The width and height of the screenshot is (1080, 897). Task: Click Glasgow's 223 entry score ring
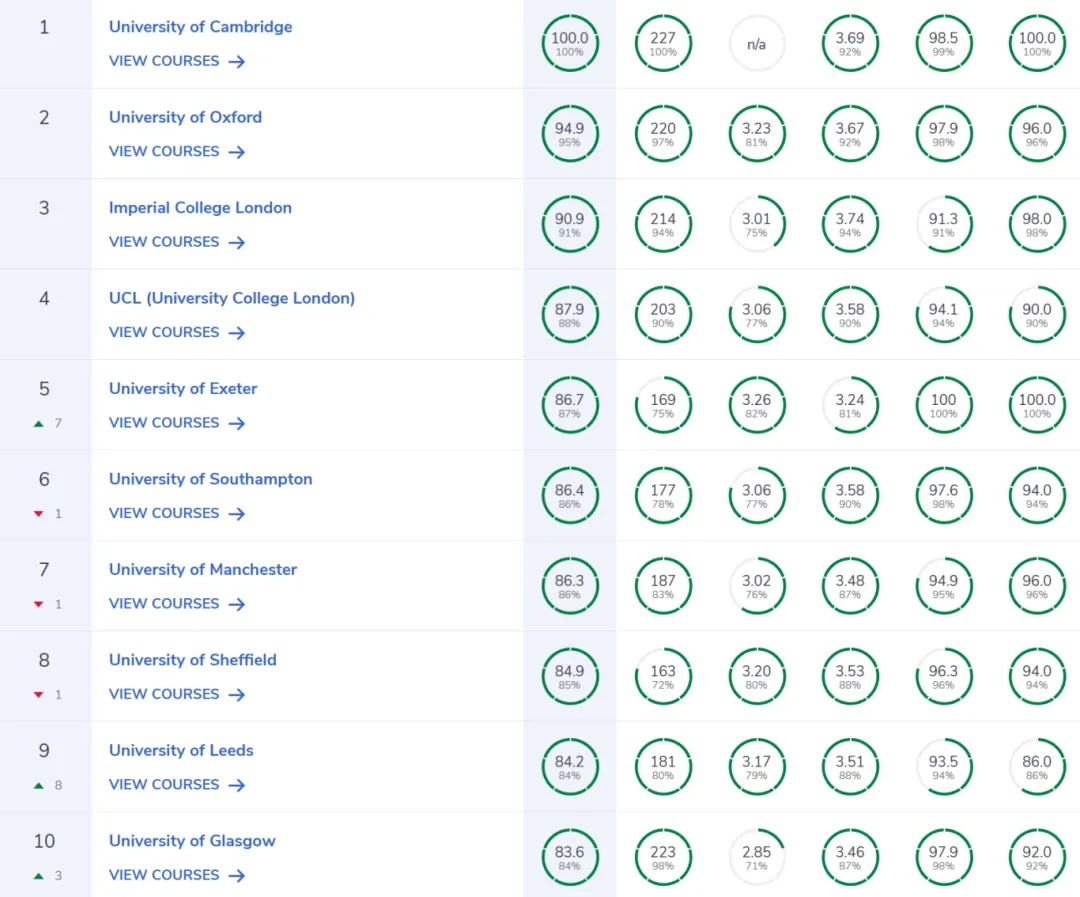tap(663, 857)
